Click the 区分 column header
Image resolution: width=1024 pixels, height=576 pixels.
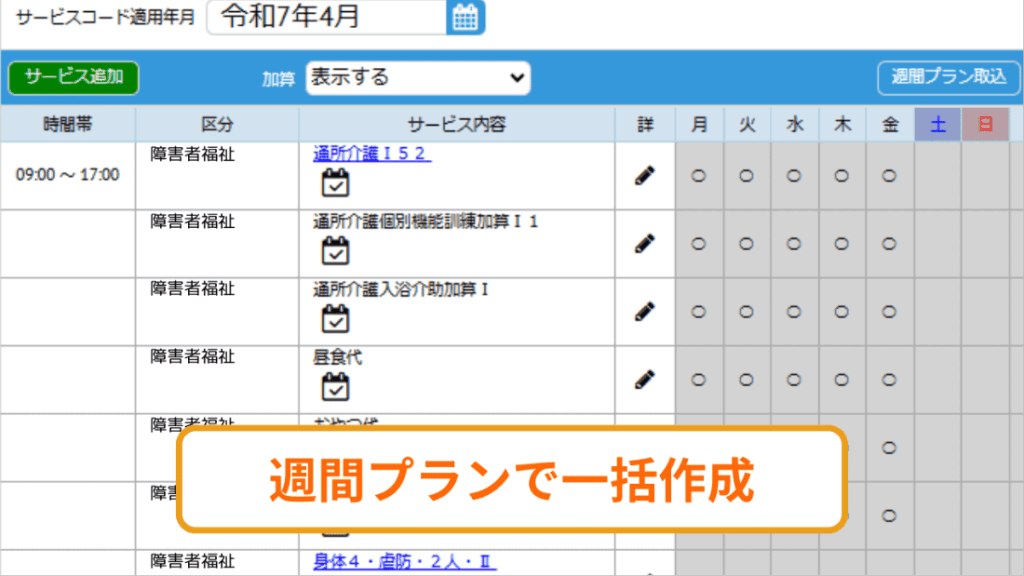(217, 124)
